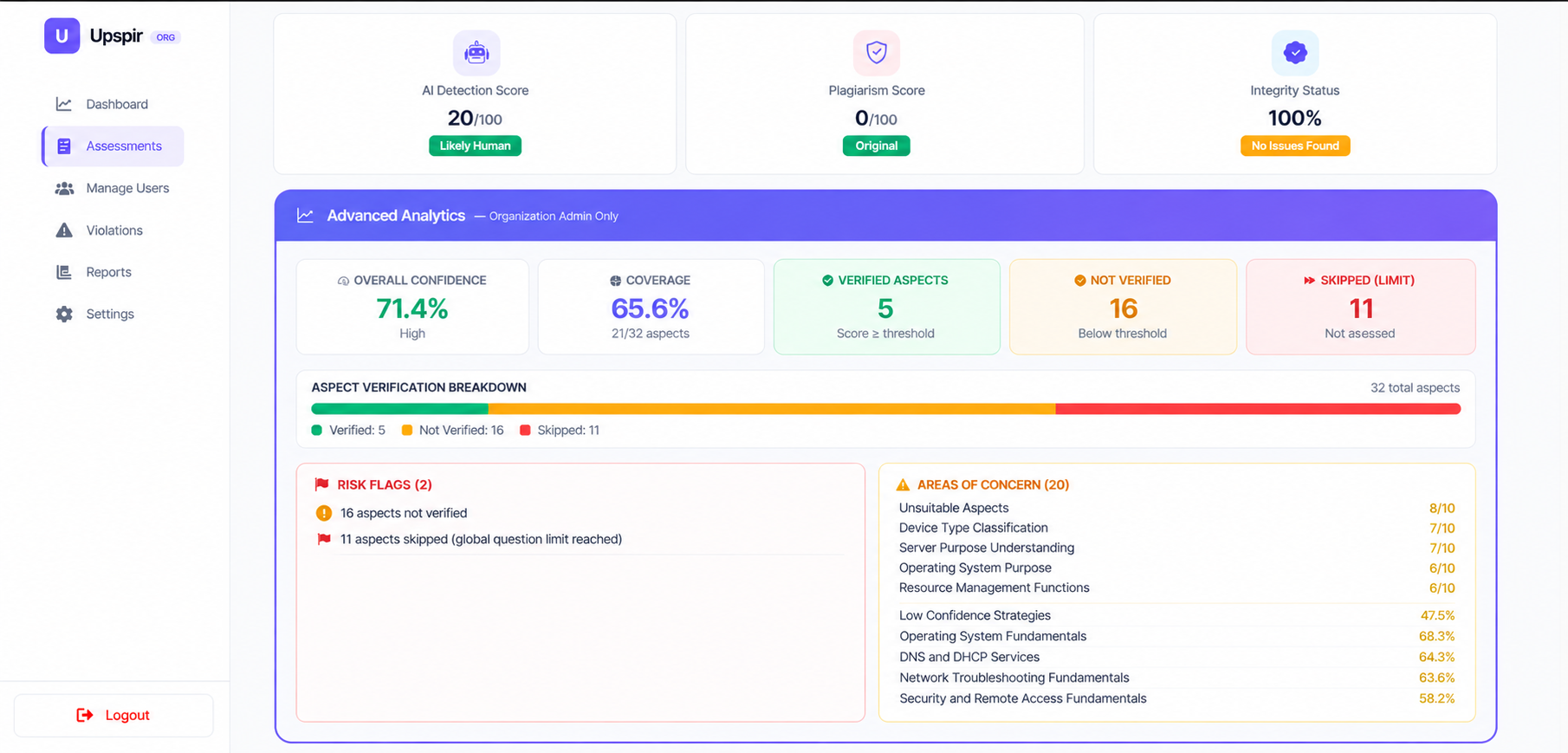
Task: Click the red Skipped: 11 legend swatch
Action: [x=525, y=430]
